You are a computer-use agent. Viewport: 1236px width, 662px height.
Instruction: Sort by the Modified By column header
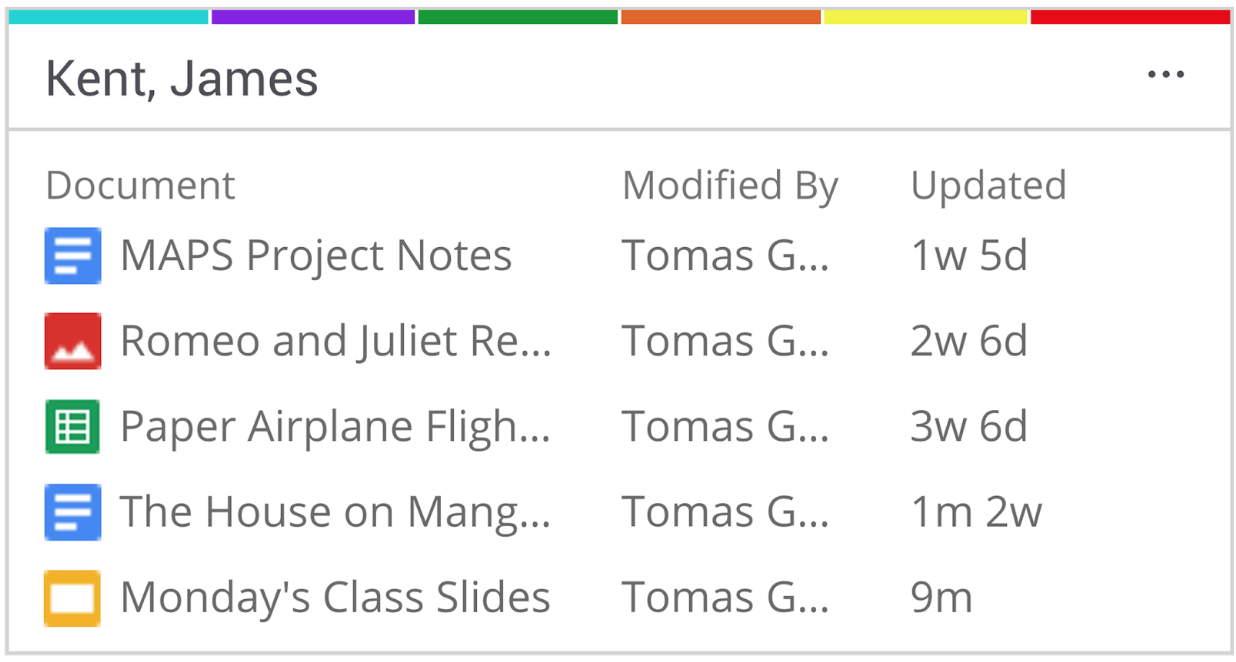[730, 185]
